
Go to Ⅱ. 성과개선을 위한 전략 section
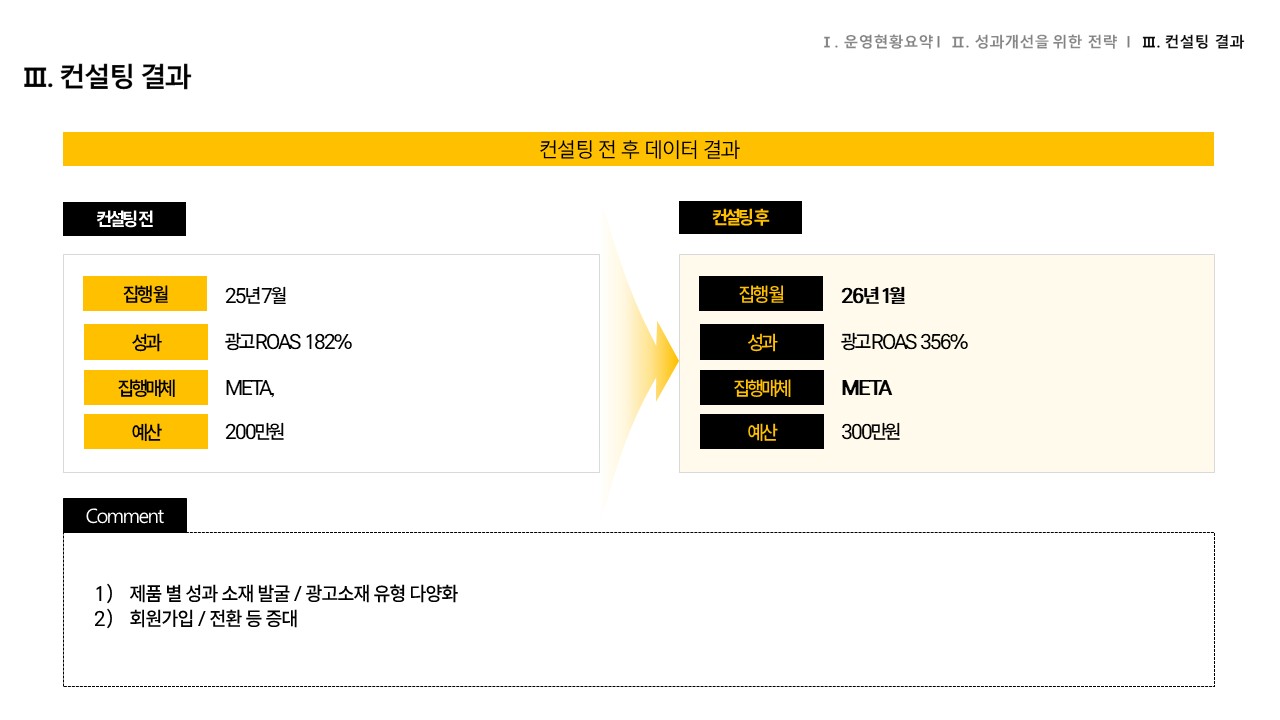tap(1034, 42)
